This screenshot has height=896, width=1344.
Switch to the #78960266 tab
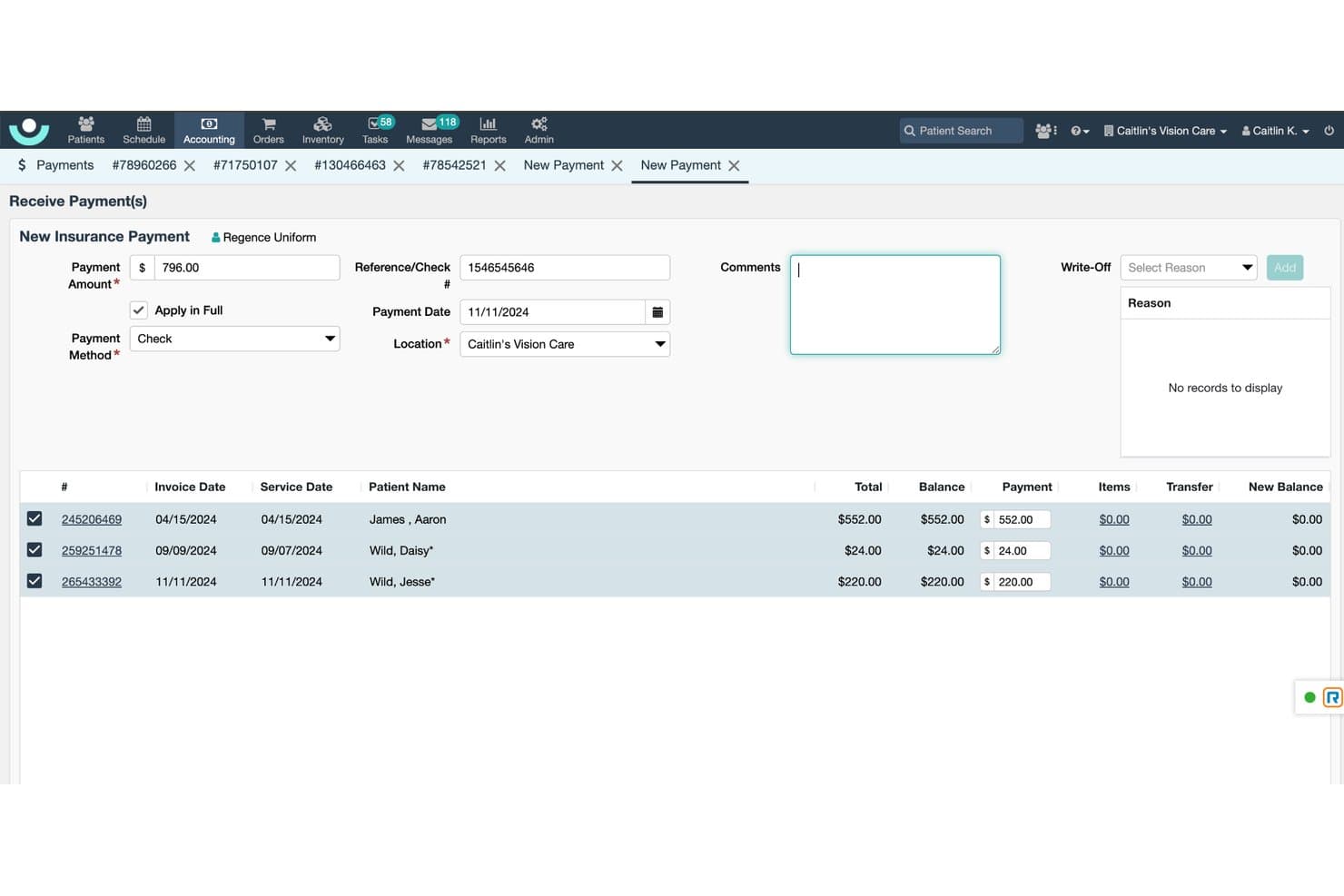click(144, 165)
